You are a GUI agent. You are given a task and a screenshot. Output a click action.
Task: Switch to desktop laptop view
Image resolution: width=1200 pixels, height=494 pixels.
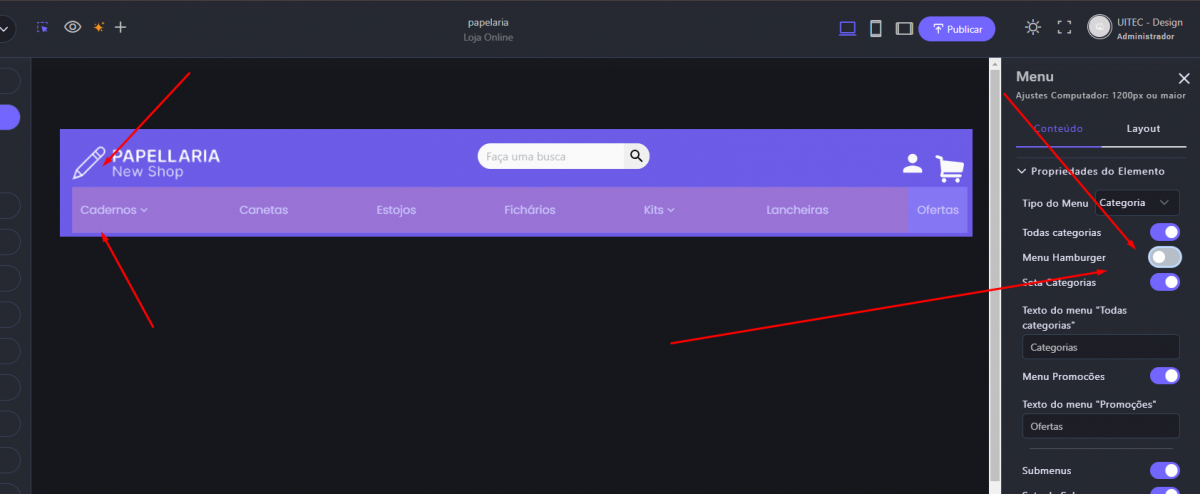point(847,29)
